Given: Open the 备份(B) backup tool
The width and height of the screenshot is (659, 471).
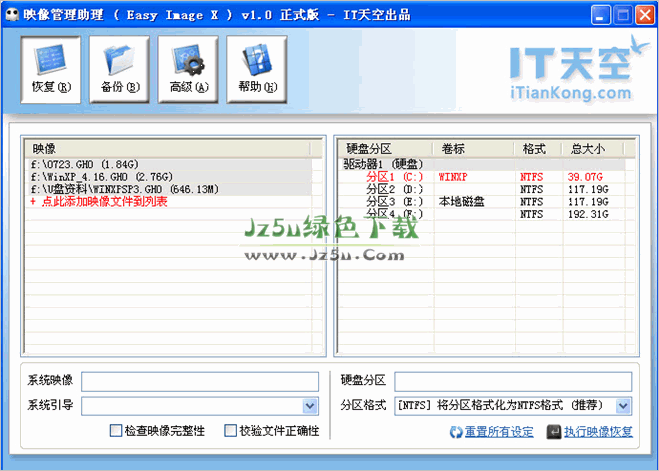Looking at the screenshot, I should point(119,69).
